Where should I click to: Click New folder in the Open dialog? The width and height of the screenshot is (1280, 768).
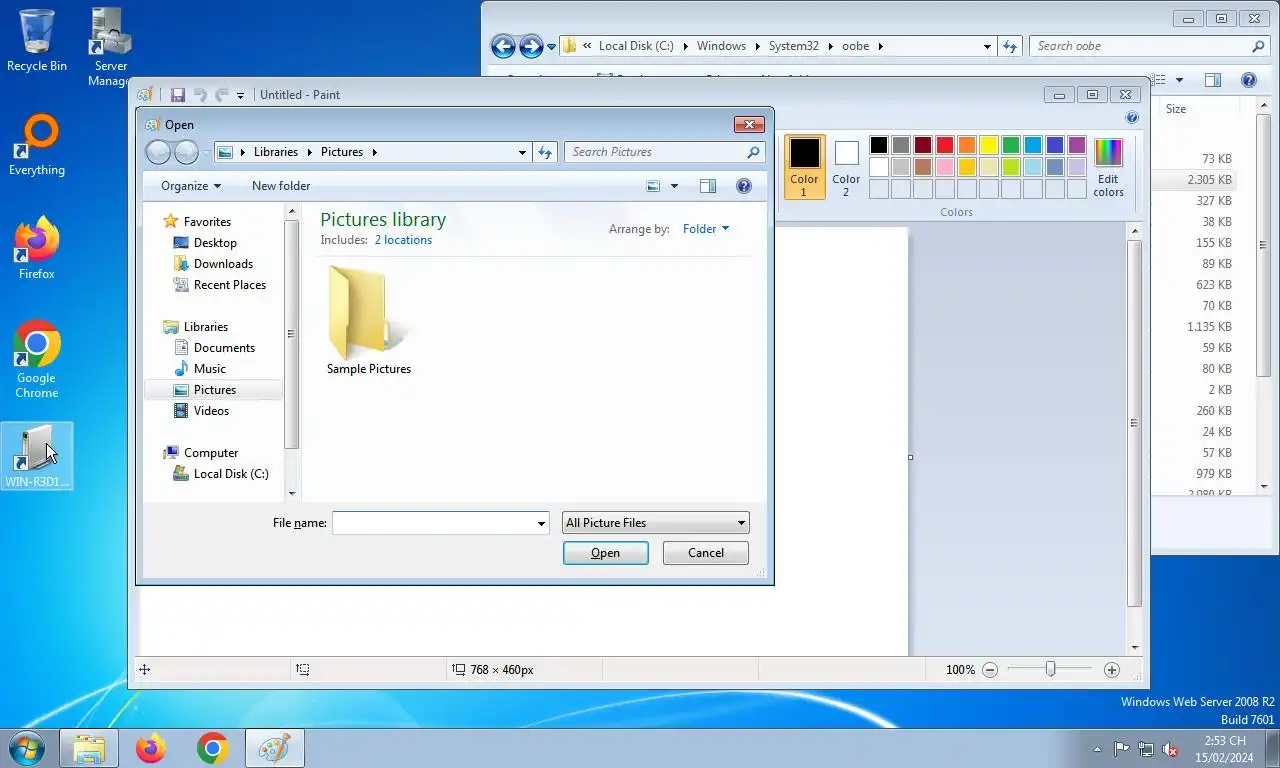pos(281,186)
